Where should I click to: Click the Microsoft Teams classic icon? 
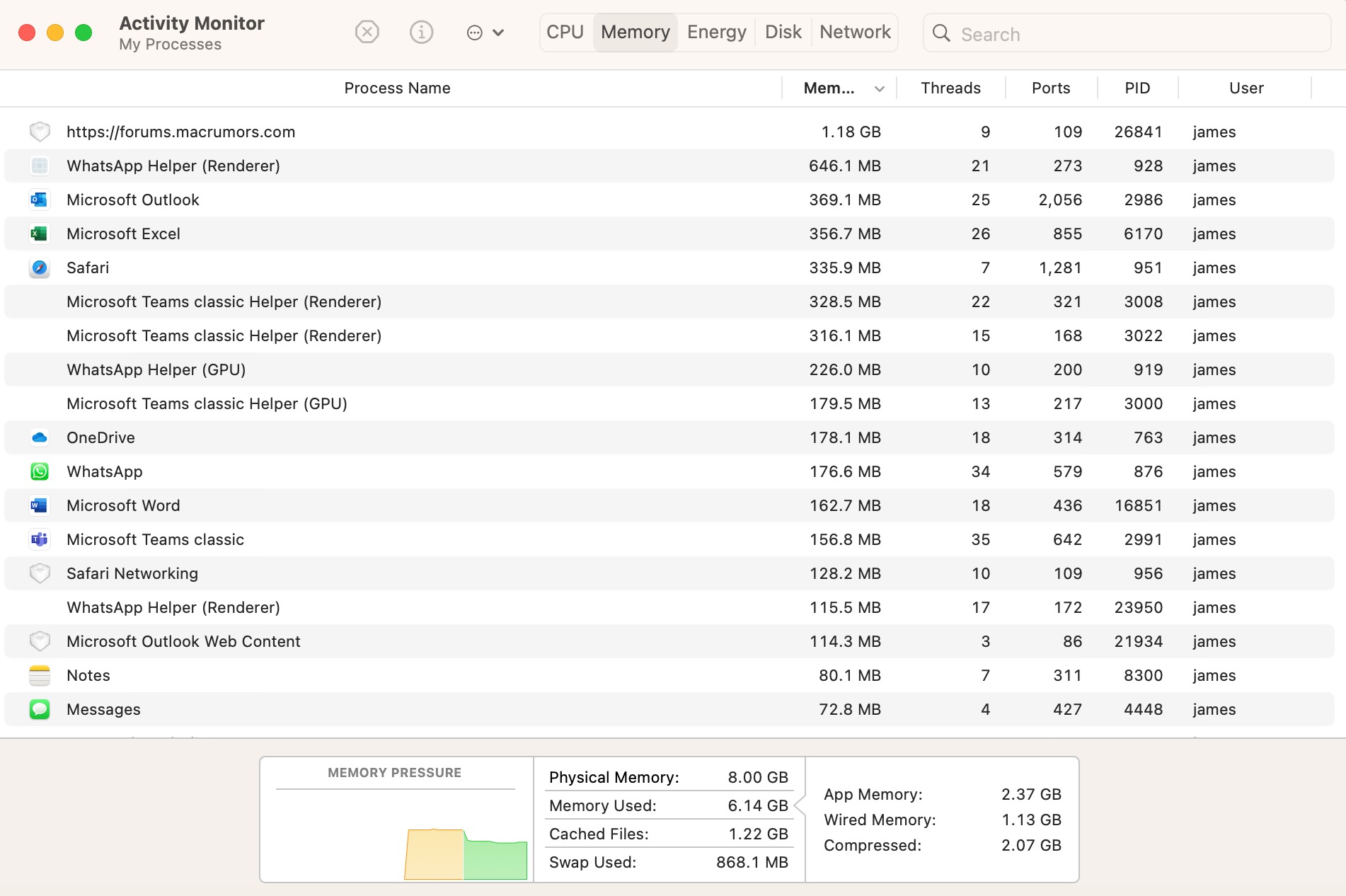[x=40, y=539]
